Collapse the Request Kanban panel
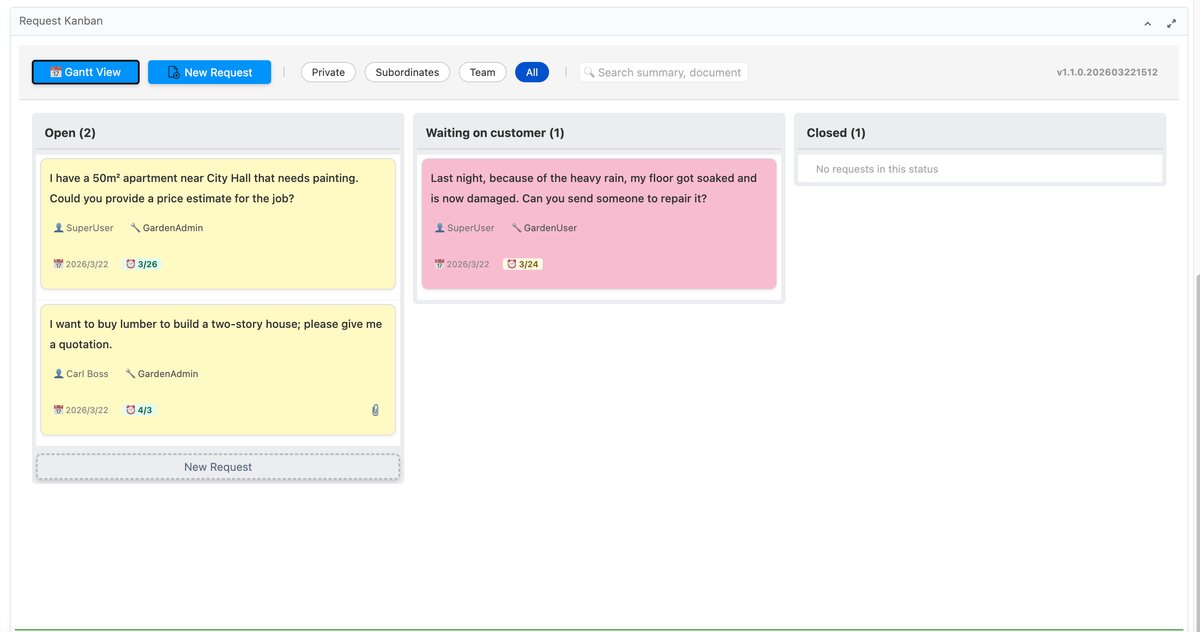This screenshot has height=632, width=1200. click(x=1147, y=23)
